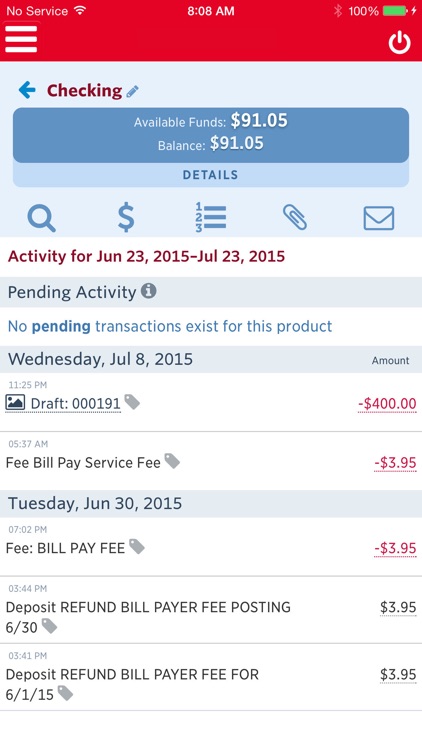Screen dimensions: 422x750
Task: Tap the paperclip attachments icon
Action: [x=295, y=218]
